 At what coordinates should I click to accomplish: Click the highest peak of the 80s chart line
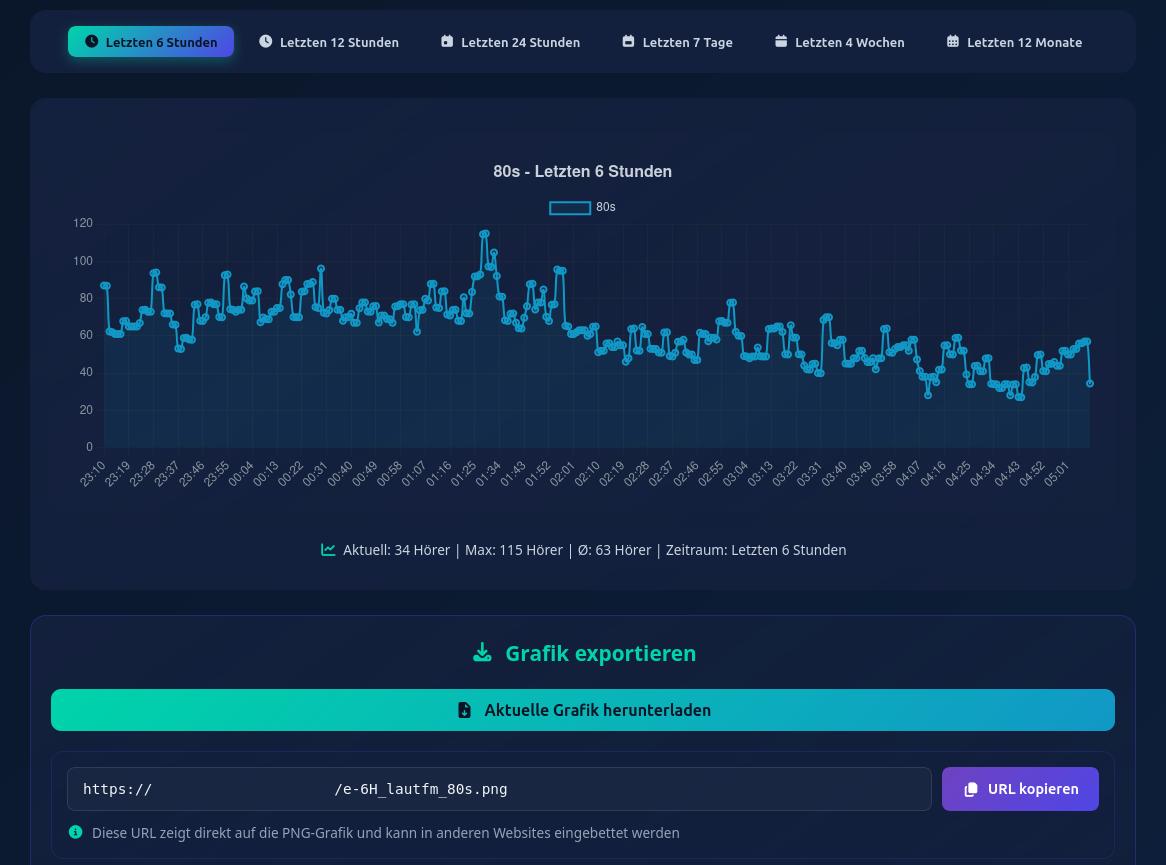pyautogui.click(x=485, y=232)
